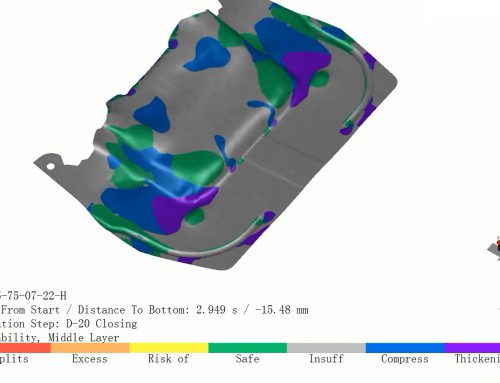Select the Safe legend label text

point(247,359)
